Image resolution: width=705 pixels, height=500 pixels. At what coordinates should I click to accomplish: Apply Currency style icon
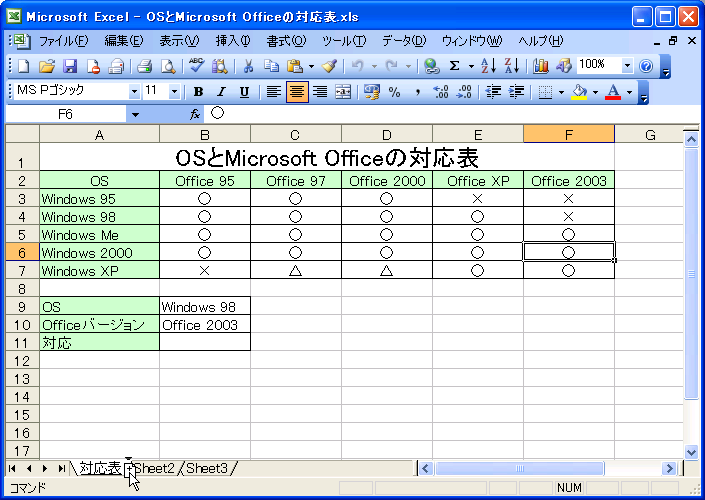coord(371,92)
